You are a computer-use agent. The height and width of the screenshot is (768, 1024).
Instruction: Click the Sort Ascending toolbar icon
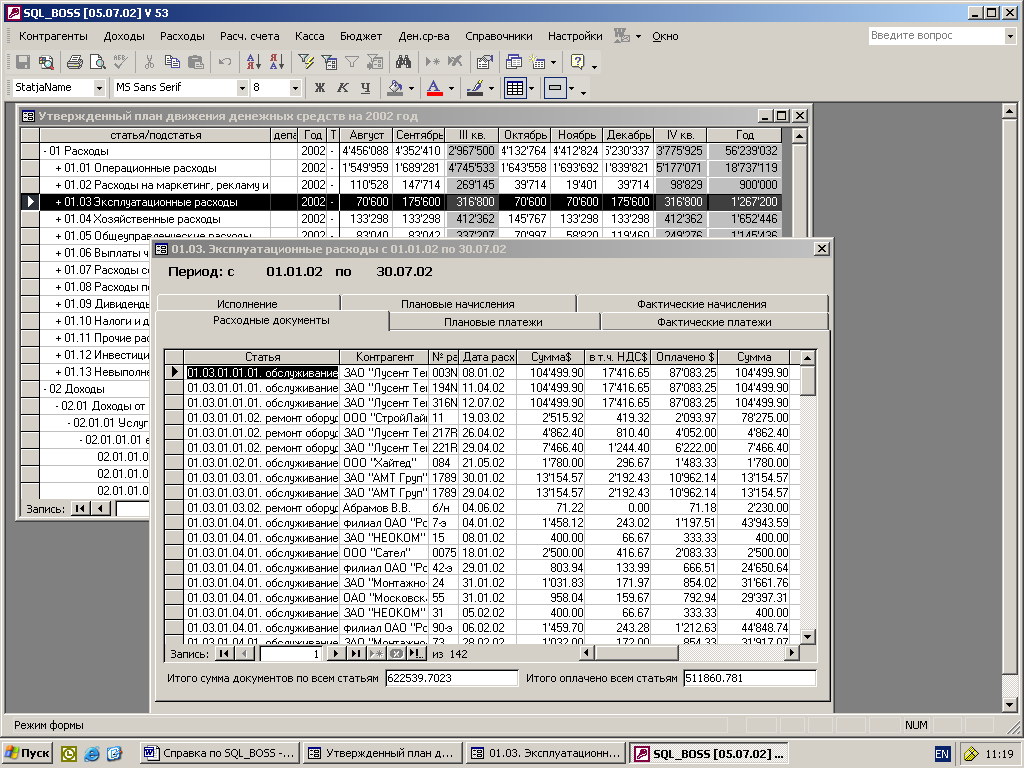pos(252,62)
